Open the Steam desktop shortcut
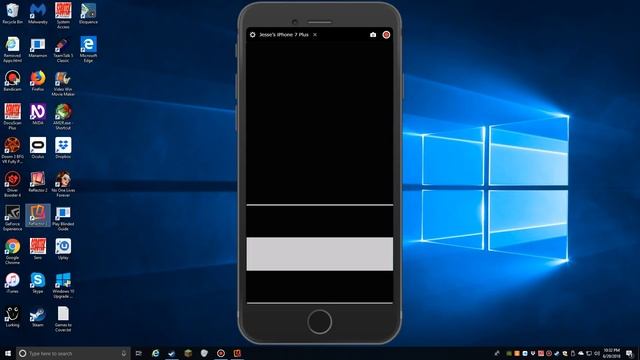The image size is (640, 360). click(38, 317)
